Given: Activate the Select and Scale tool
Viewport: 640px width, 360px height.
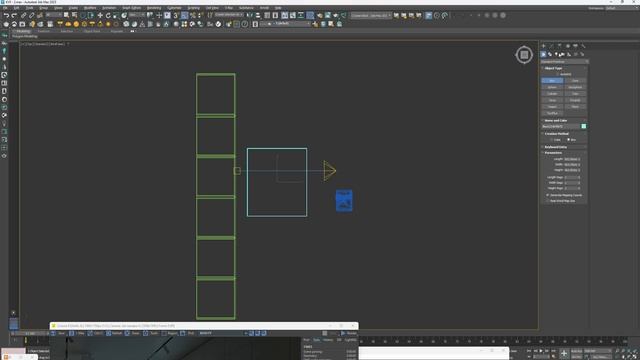Looking at the screenshot, I should [116, 16].
